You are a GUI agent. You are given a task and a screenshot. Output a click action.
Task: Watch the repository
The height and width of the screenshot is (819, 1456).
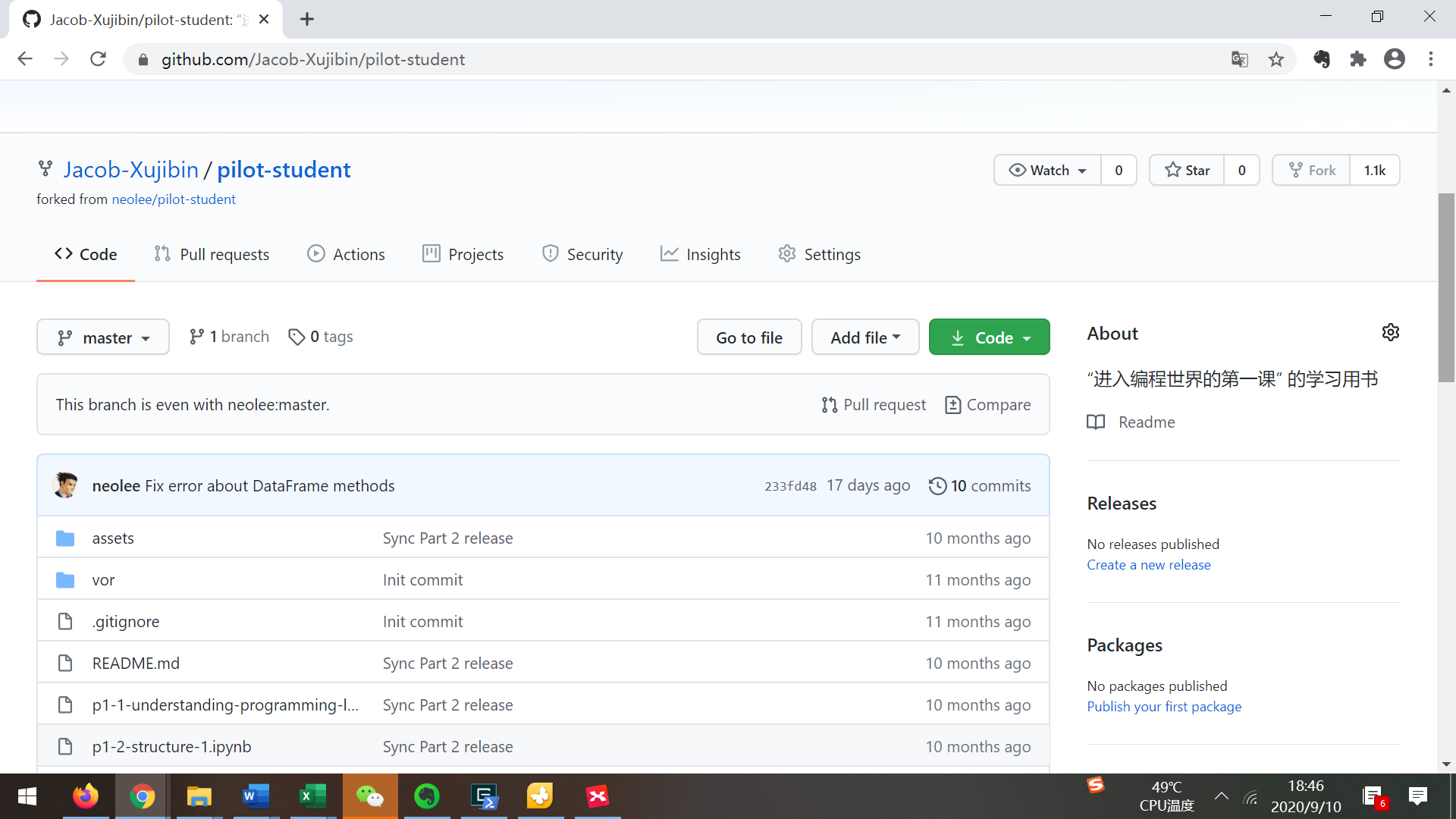pos(1047,170)
